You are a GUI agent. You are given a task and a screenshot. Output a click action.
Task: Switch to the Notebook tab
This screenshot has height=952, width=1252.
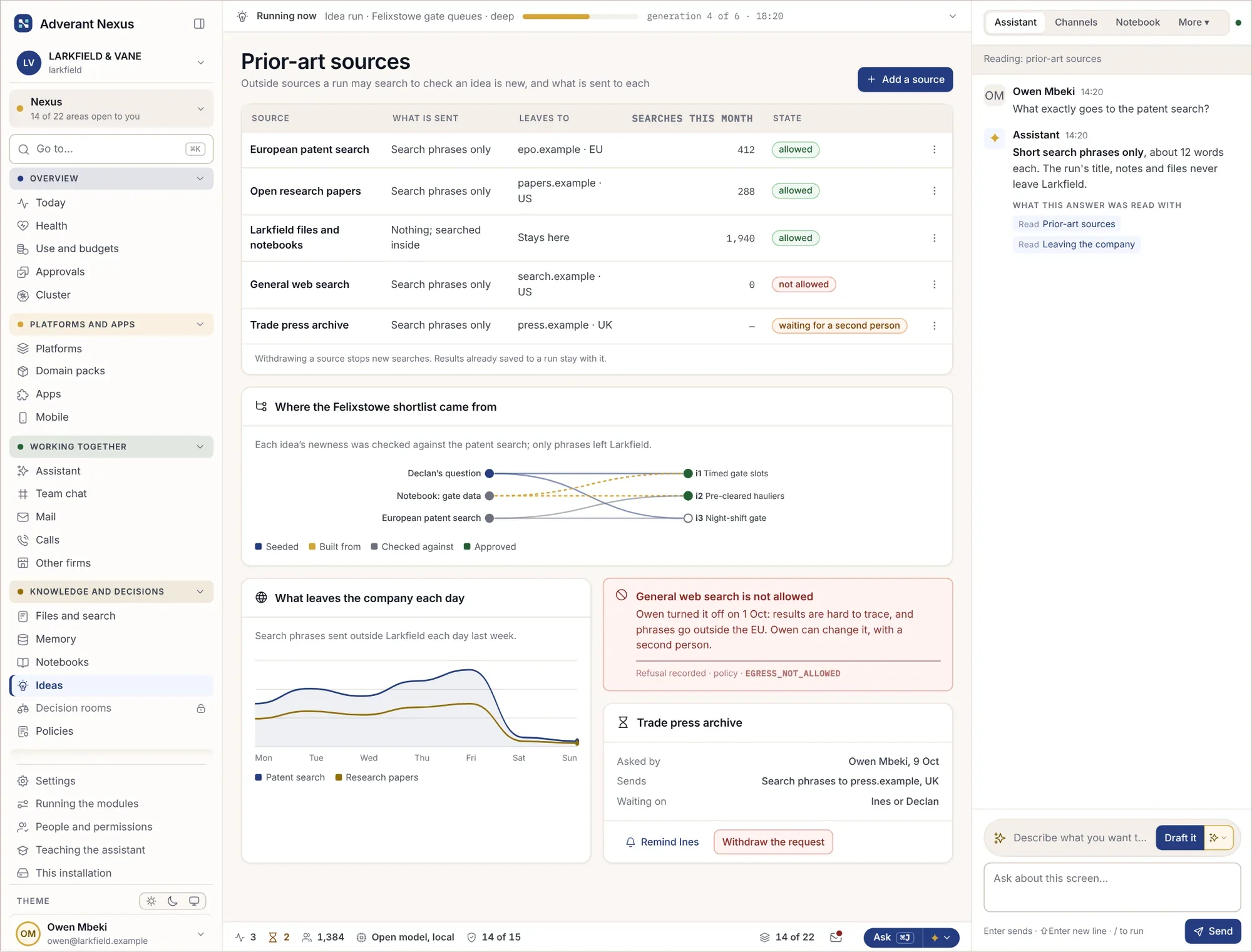coord(1137,23)
